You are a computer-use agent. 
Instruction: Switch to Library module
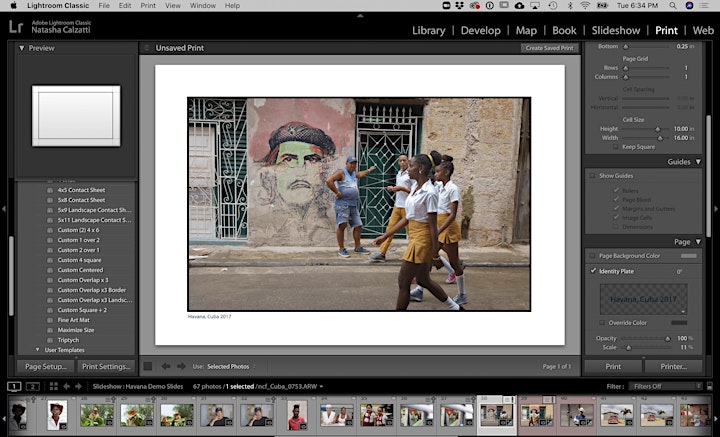(428, 31)
